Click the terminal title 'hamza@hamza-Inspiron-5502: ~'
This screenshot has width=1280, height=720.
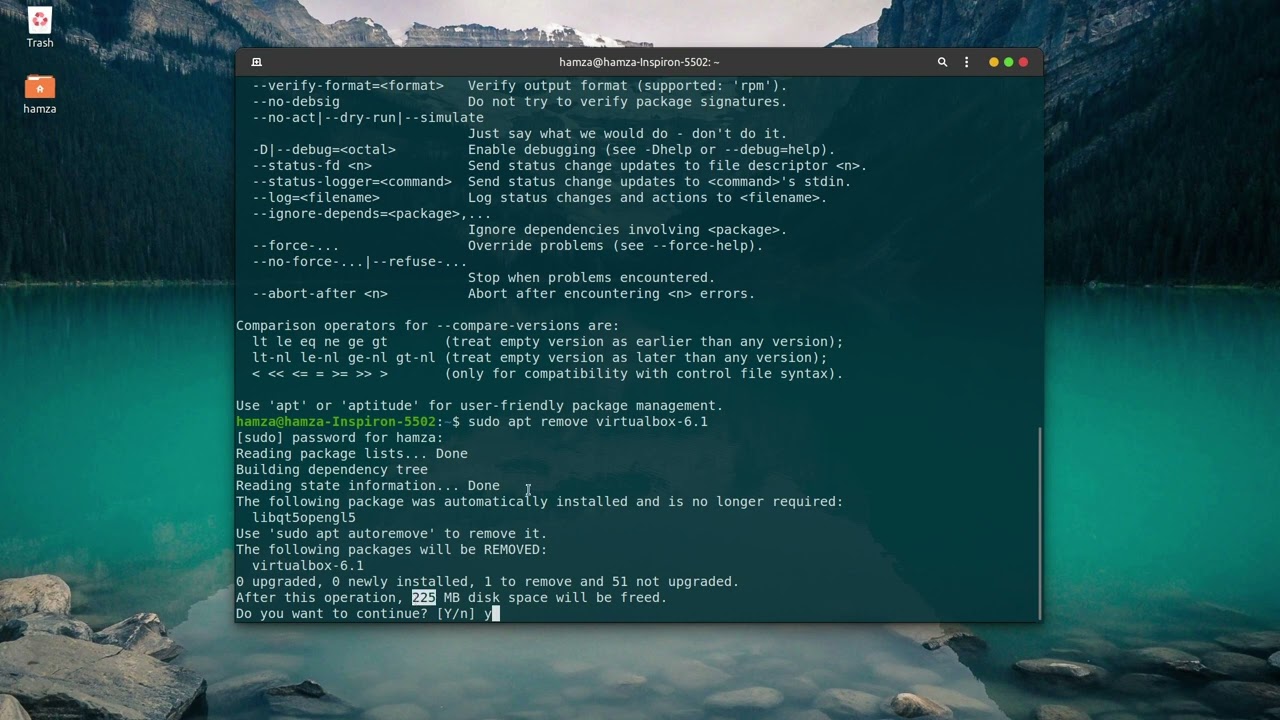639,62
